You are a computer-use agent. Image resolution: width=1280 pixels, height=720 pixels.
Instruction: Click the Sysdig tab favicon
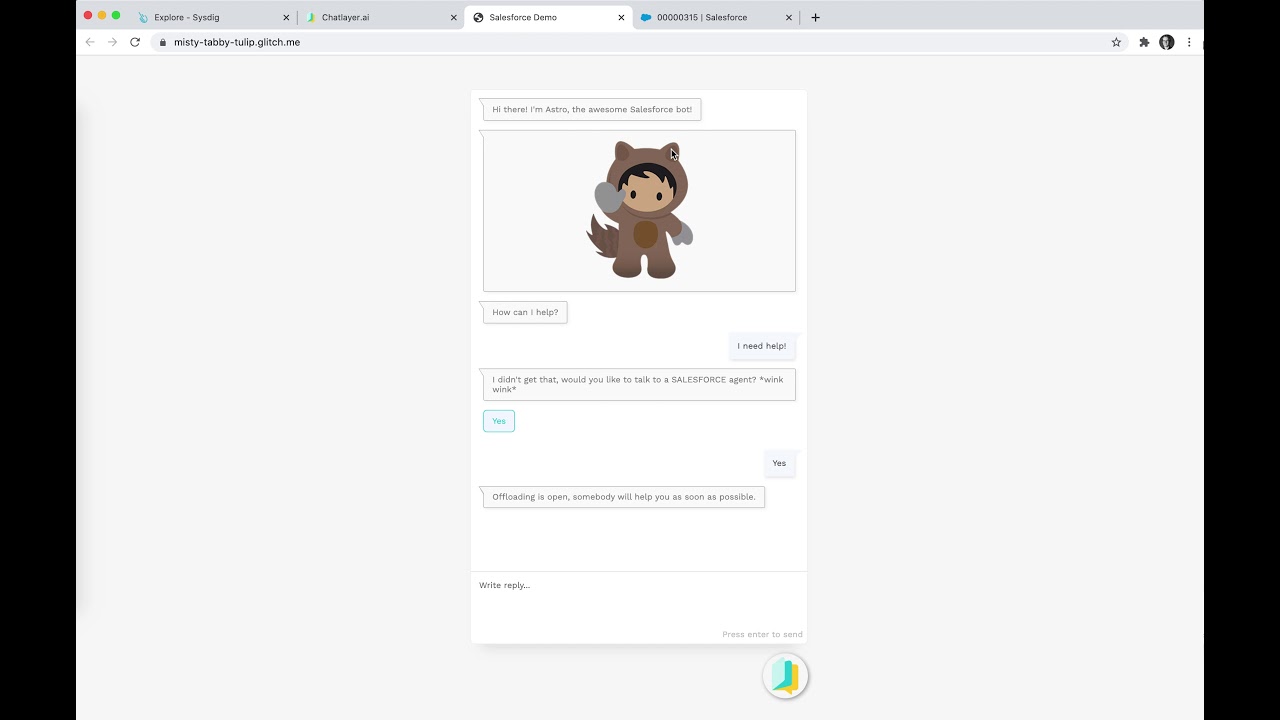coord(144,17)
